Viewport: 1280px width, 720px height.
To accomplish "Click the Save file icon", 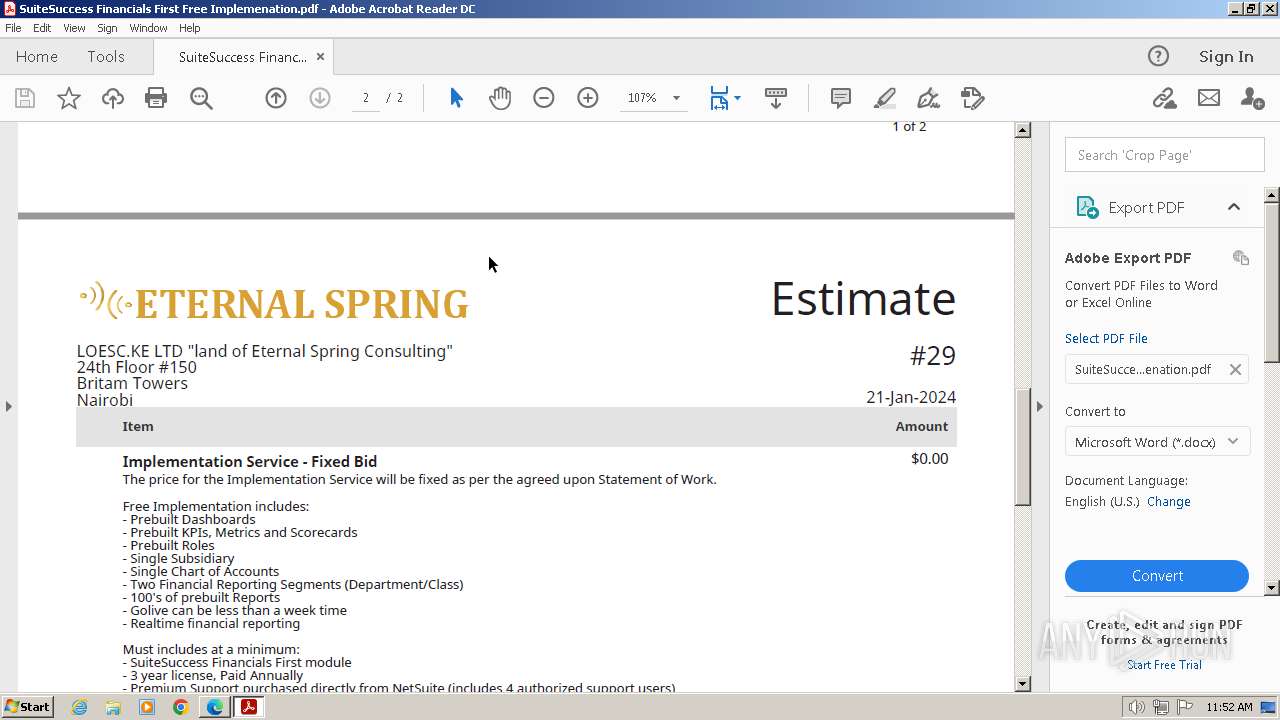I will click(25, 98).
